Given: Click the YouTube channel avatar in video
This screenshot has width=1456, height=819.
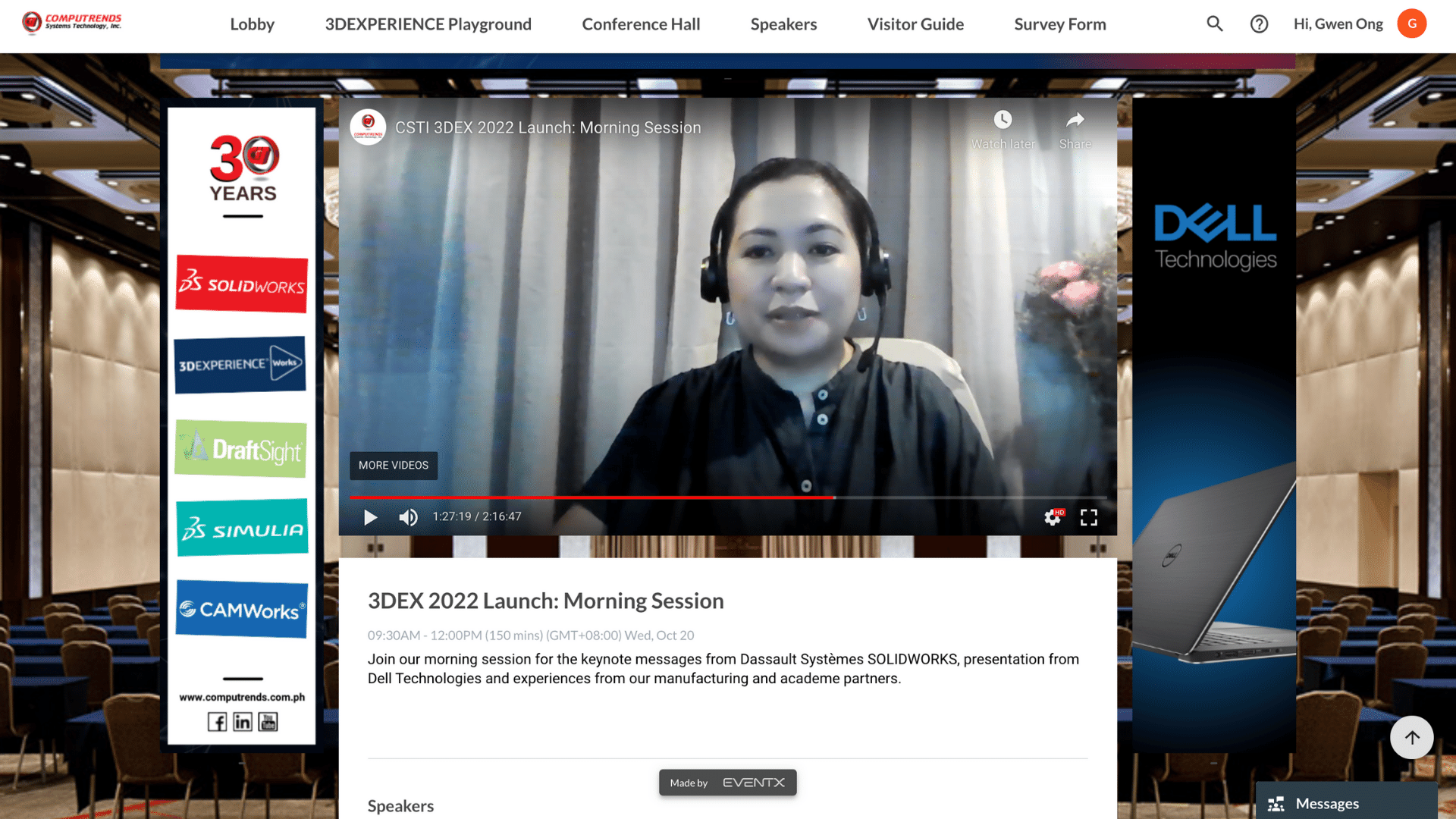Looking at the screenshot, I should point(368,127).
